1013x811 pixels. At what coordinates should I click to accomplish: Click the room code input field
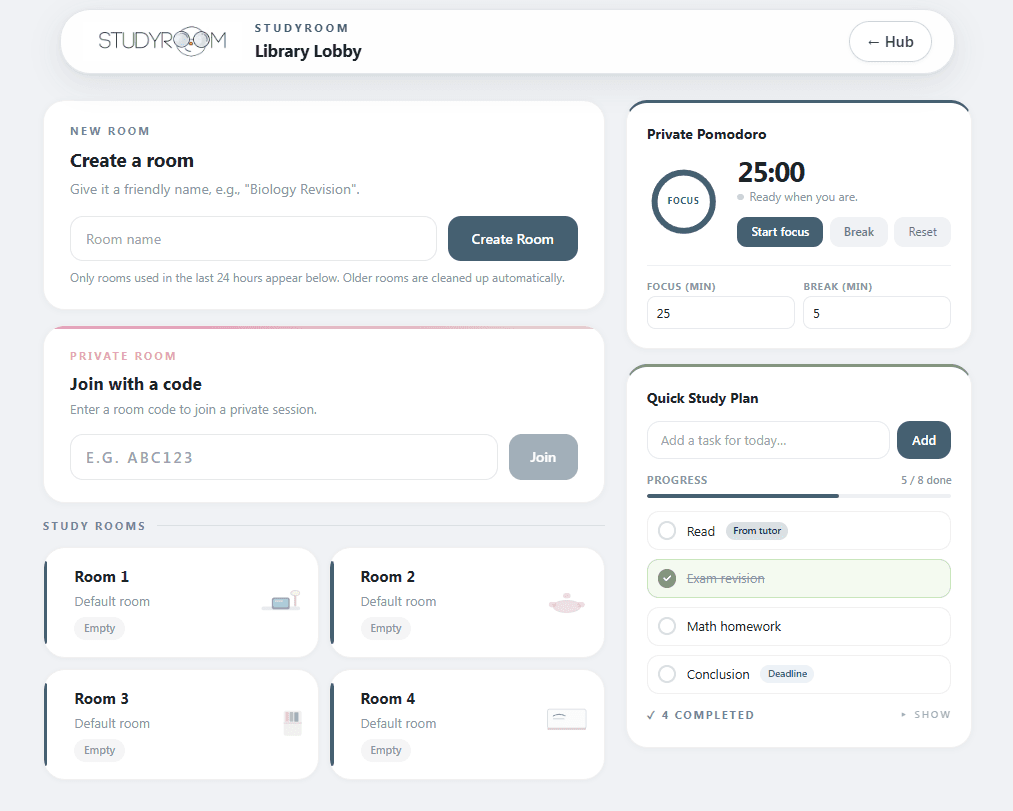[x=284, y=458]
